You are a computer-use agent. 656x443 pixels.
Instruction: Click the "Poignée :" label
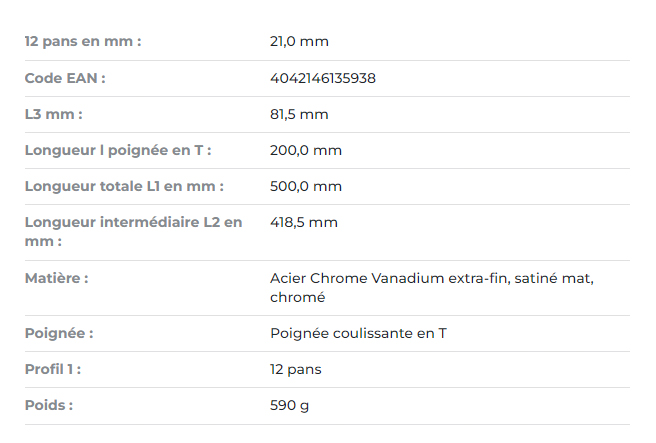59,333
